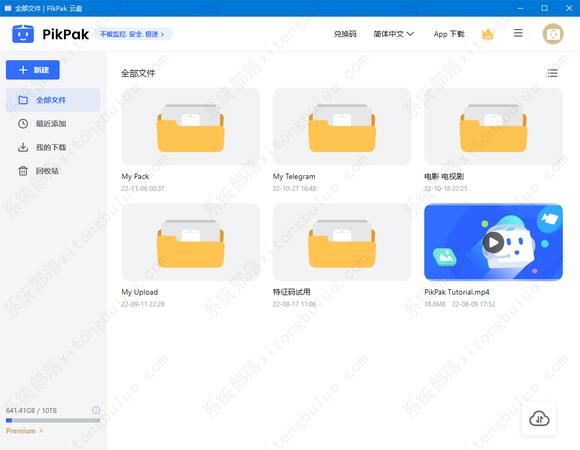
Task: Click the 电影 电视剧 folder name
Action: pos(444,176)
